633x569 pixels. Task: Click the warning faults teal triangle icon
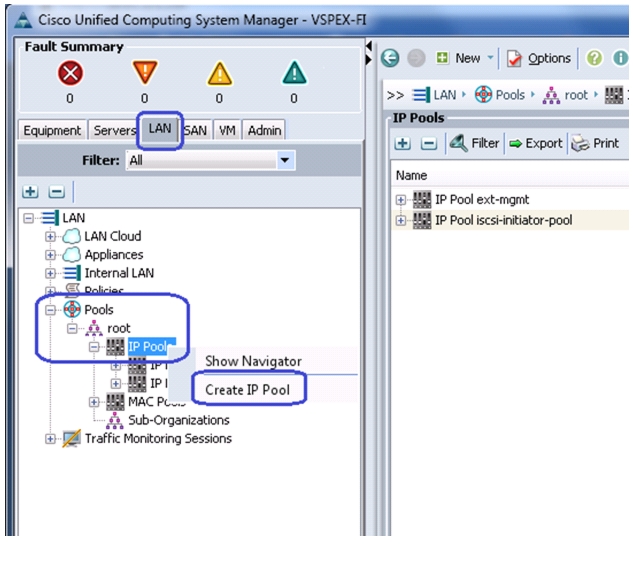point(294,73)
